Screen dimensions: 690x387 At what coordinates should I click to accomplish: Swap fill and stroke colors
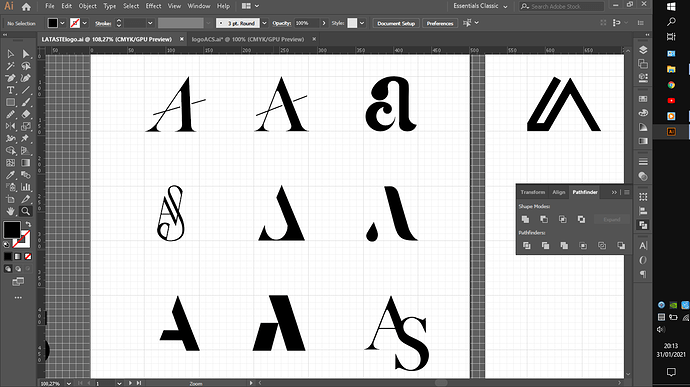[x=28, y=225]
